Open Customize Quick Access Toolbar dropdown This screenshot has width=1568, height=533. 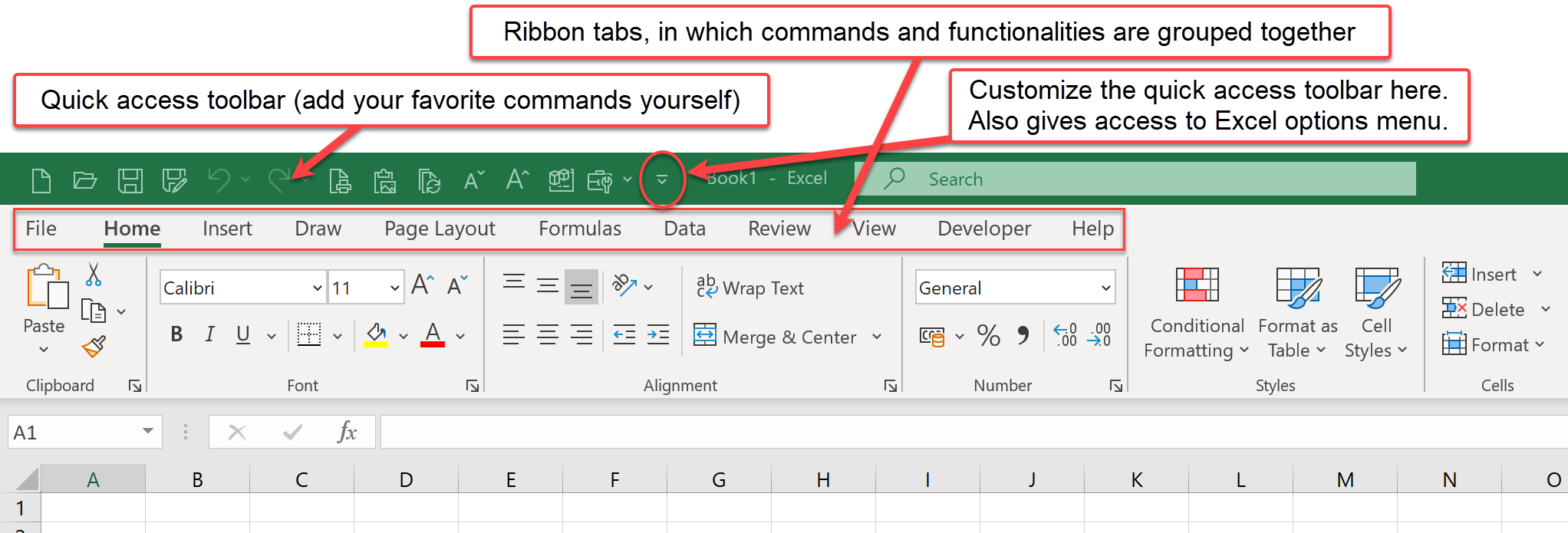[661, 180]
